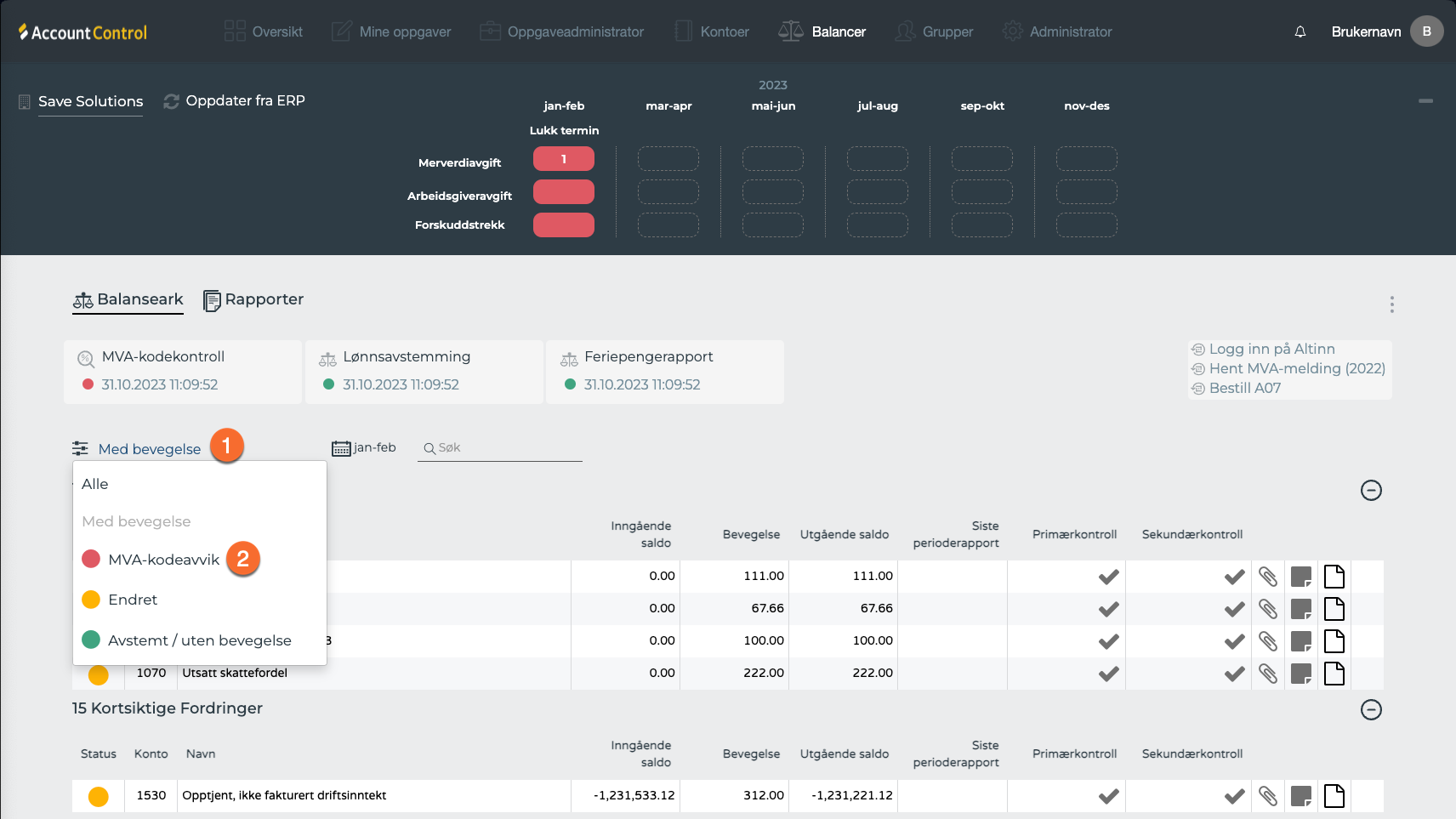1456x819 pixels.
Task: Toggle Sekundærkontroll checkmark for account 1070
Action: tap(1234, 674)
